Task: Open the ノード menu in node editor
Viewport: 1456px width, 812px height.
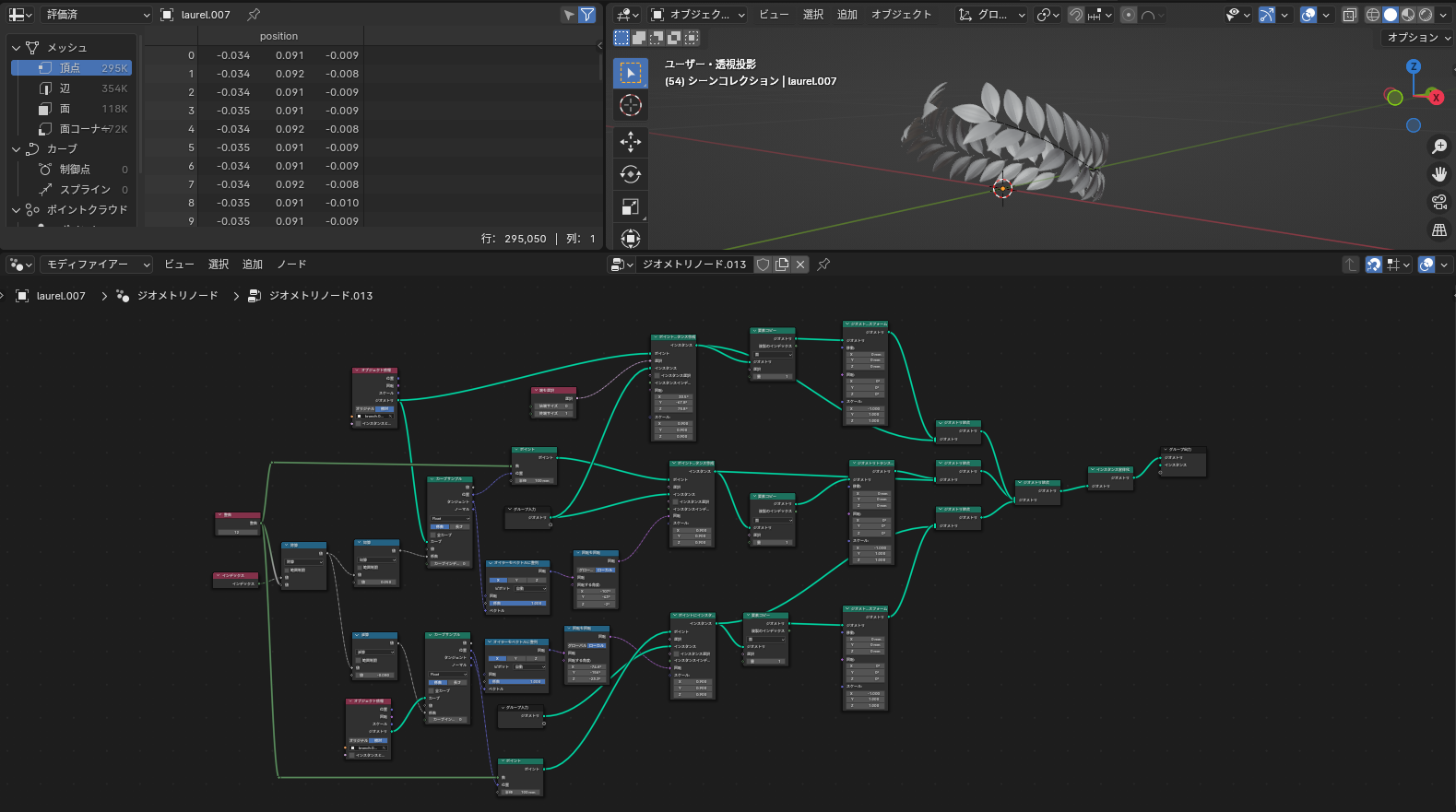Action: [291, 265]
